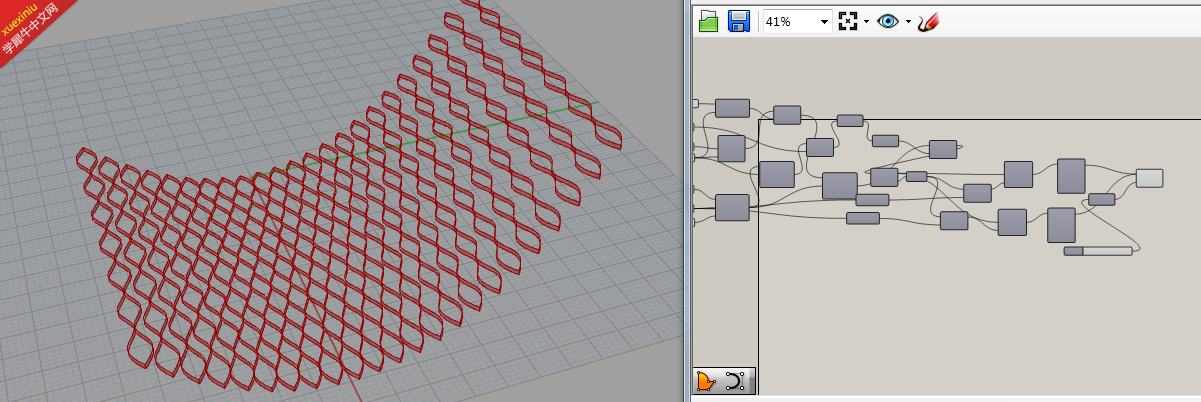
Task: Select the red pencil sketch tool
Action: point(929,21)
